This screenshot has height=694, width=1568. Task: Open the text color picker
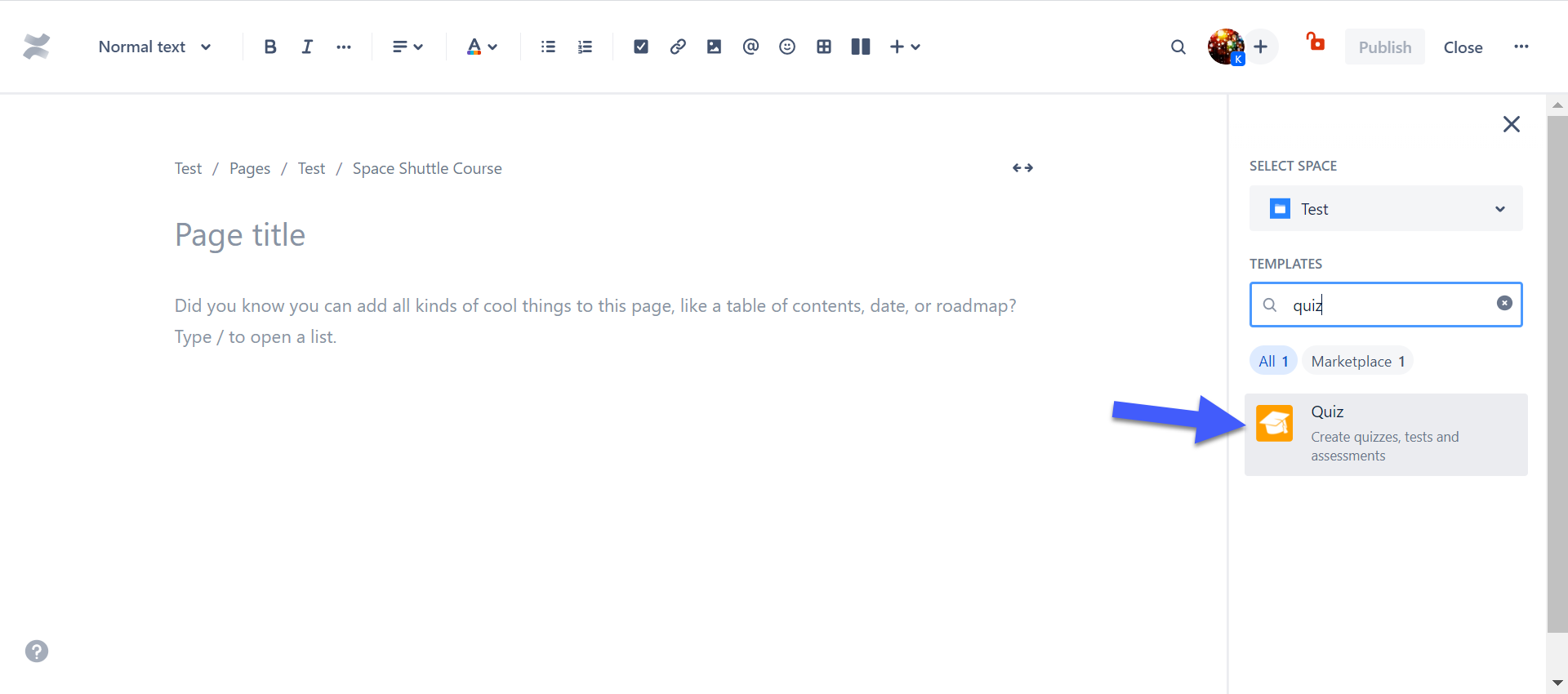point(481,47)
